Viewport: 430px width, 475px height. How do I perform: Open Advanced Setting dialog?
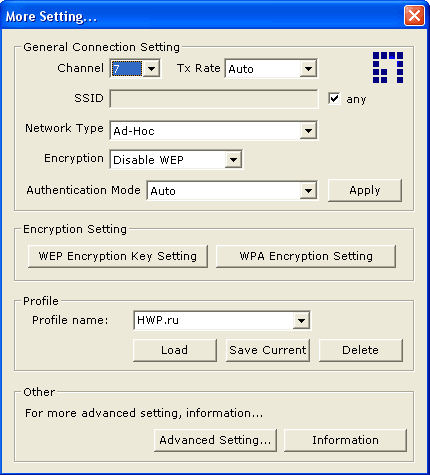coord(215,440)
